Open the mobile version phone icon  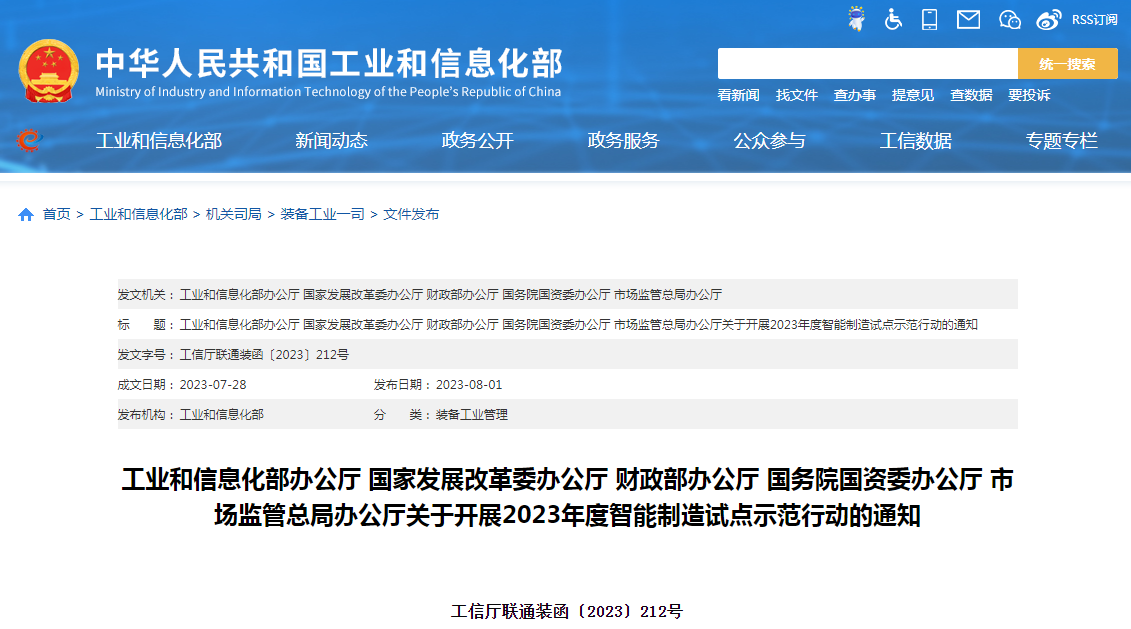tap(930, 19)
